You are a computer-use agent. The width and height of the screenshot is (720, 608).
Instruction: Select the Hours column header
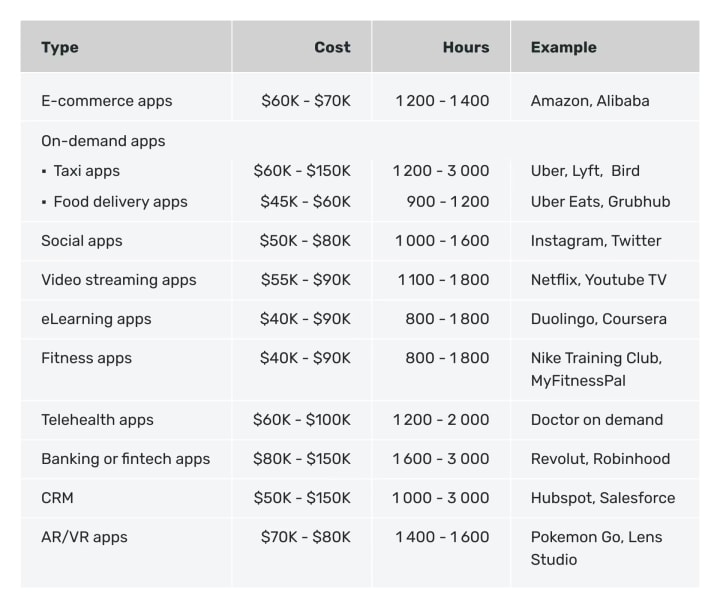(466, 47)
